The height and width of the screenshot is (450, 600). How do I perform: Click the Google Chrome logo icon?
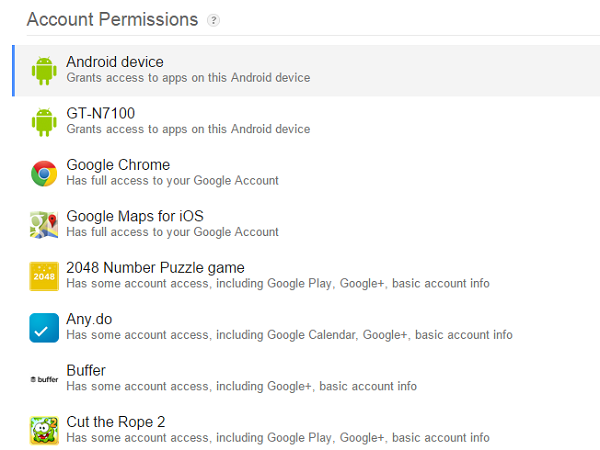44,173
